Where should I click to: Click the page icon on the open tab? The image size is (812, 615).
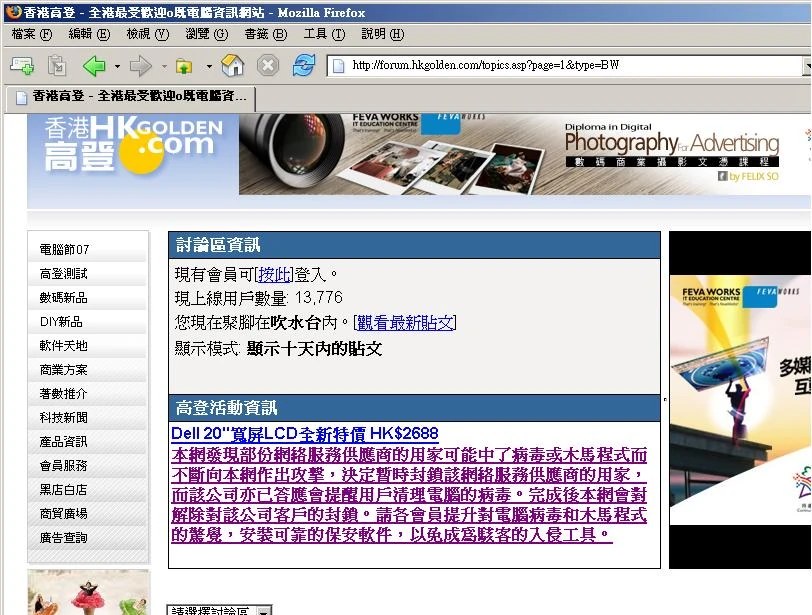(x=21, y=97)
